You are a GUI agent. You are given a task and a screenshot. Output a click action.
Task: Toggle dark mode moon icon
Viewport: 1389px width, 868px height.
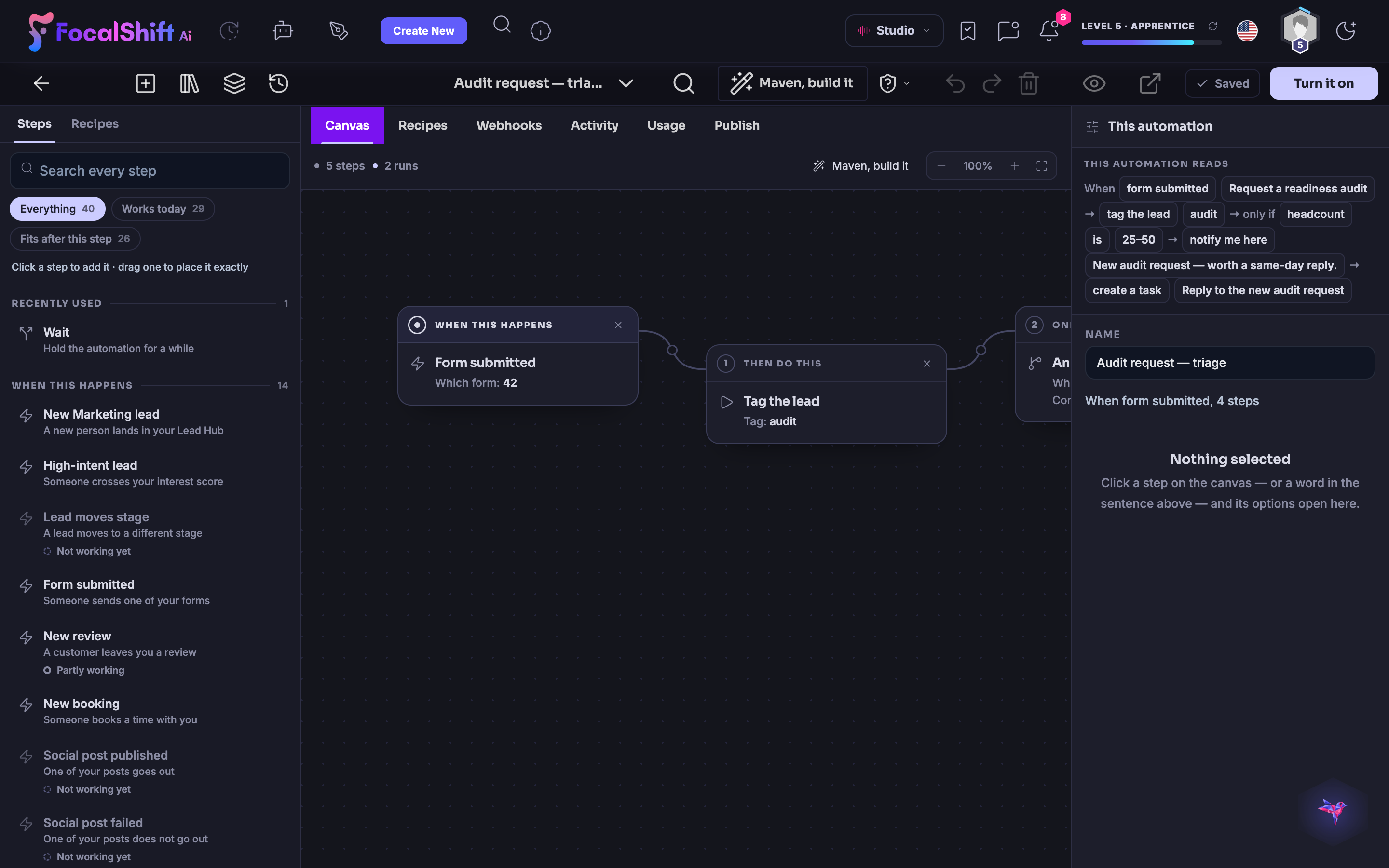pos(1346,31)
